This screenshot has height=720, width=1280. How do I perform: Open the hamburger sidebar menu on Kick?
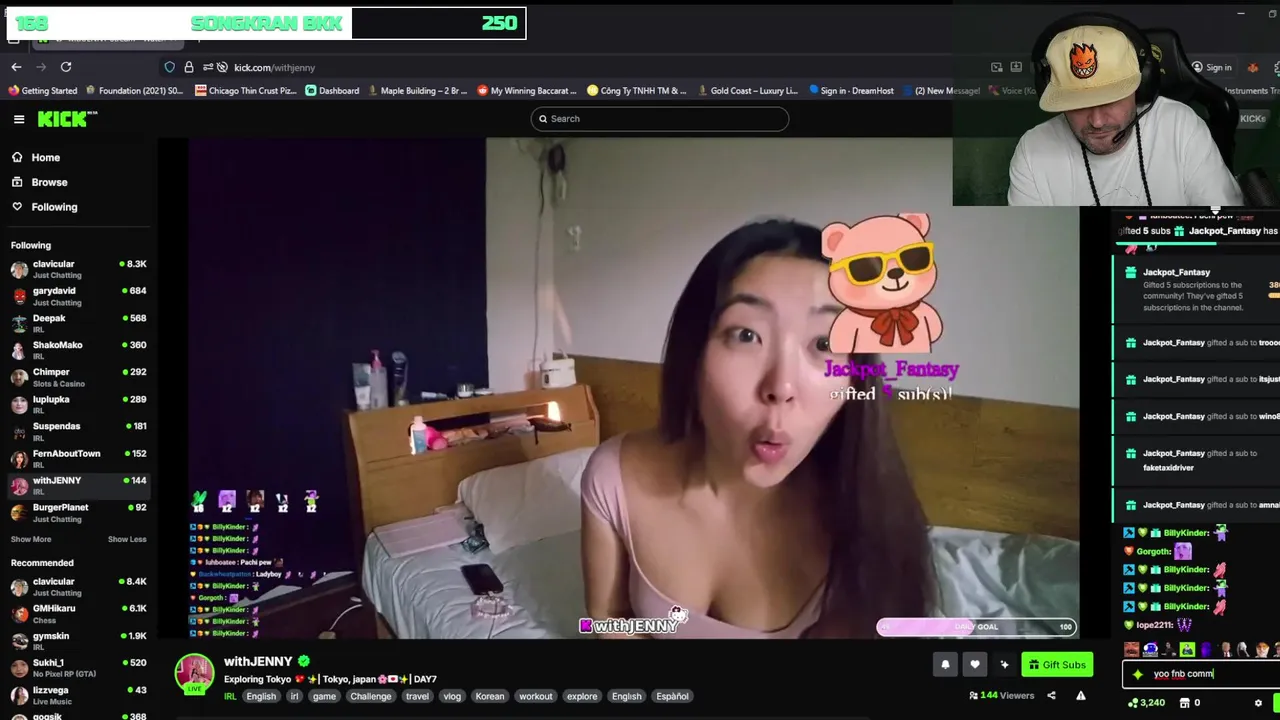(x=19, y=119)
